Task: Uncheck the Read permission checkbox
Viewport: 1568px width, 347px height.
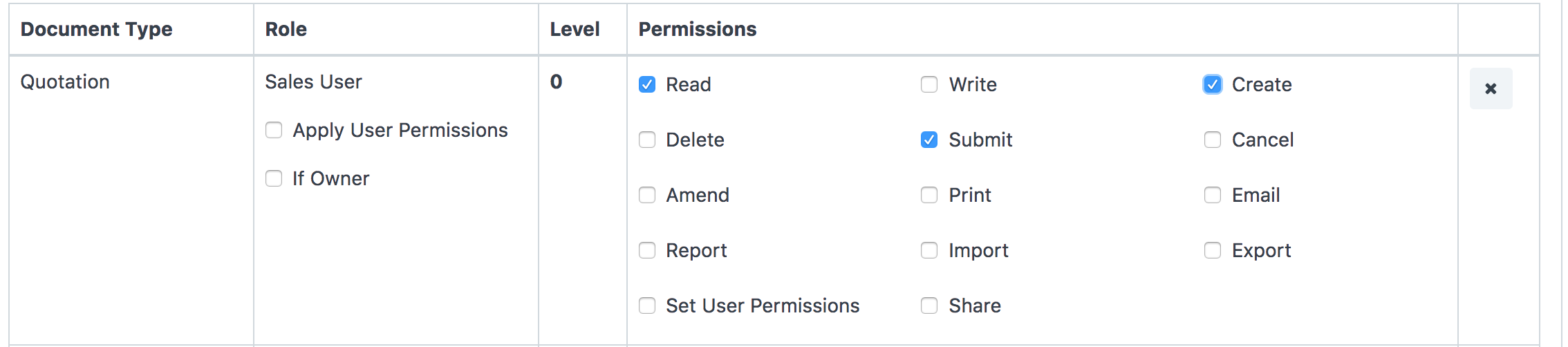Action: coord(647,84)
